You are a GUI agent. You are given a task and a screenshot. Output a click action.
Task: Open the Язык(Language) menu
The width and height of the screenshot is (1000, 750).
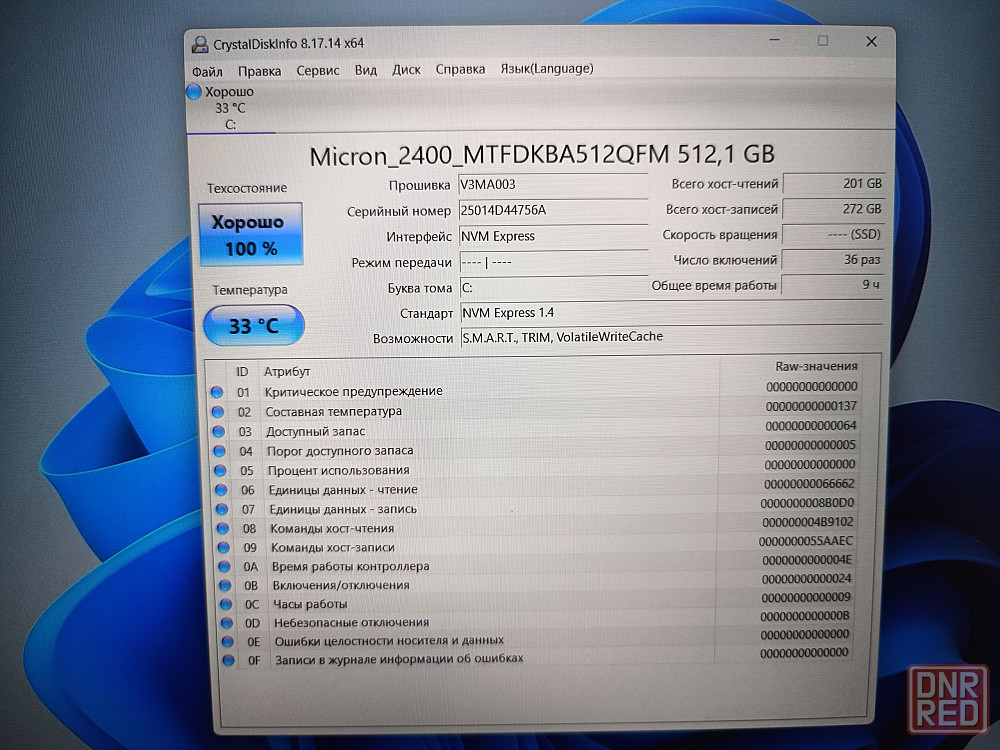pyautogui.click(x=546, y=69)
